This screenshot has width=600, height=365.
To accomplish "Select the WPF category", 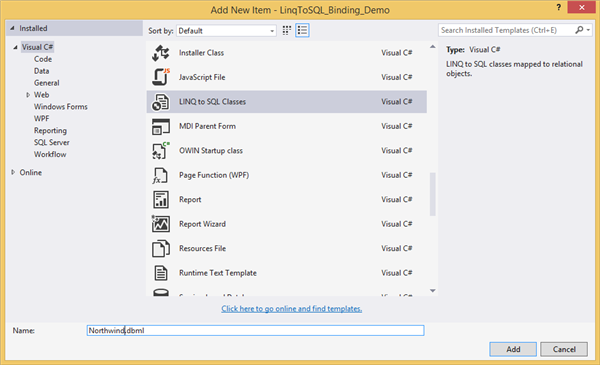I will (x=41, y=119).
